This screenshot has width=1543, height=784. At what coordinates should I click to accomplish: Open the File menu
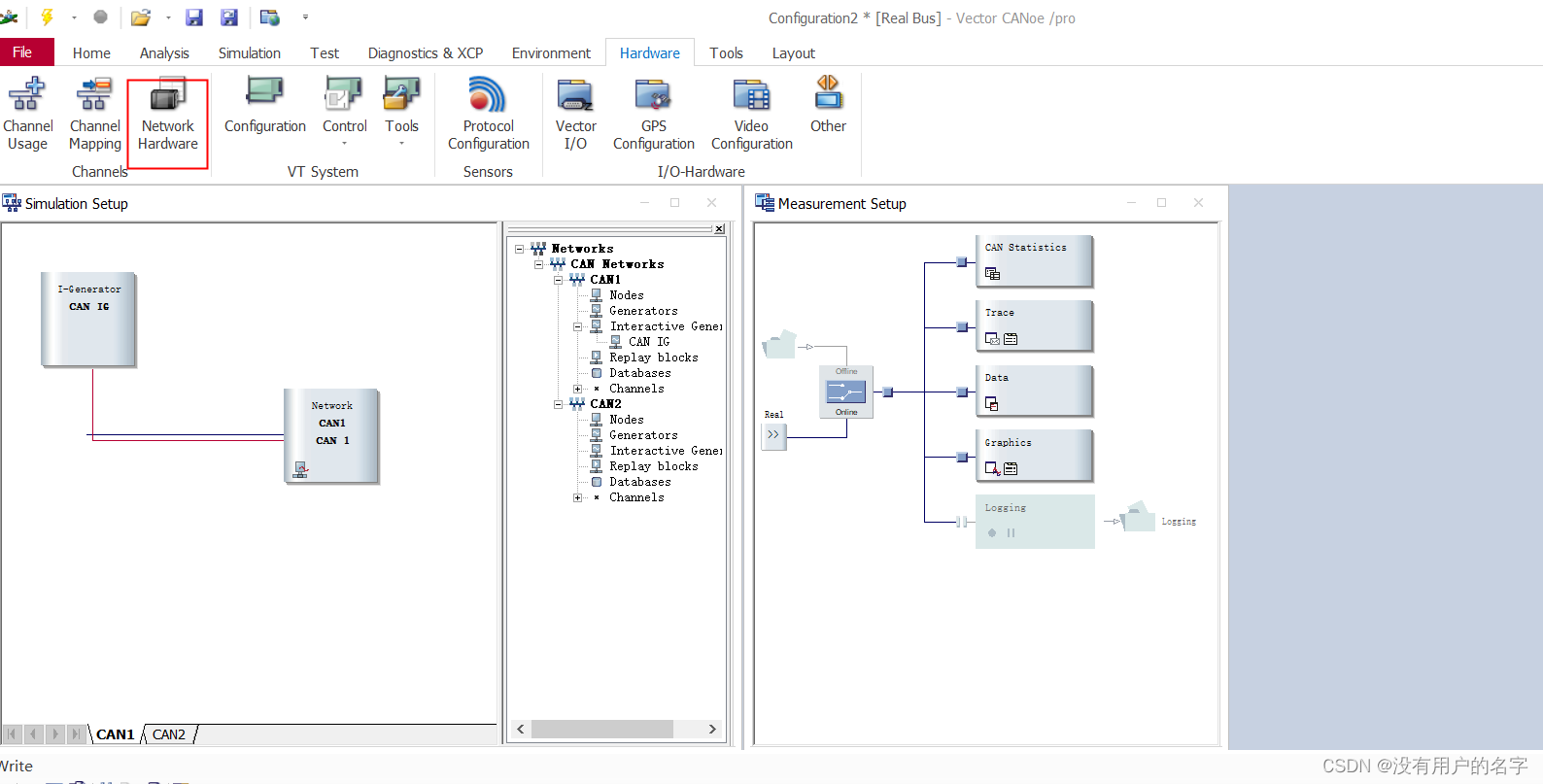click(26, 52)
